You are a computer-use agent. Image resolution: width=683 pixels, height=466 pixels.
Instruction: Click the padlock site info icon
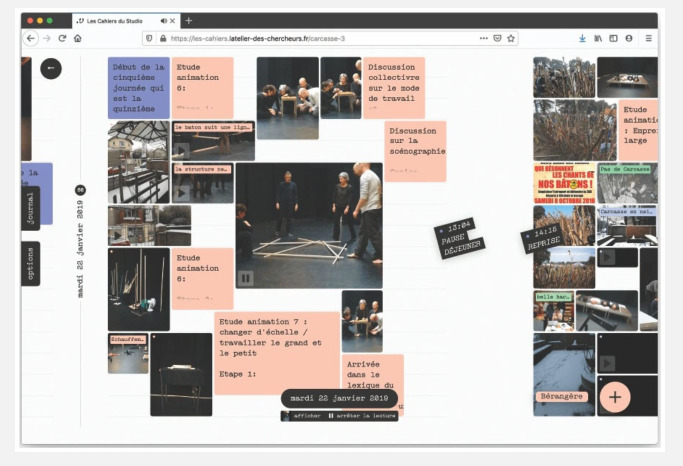[x=163, y=38]
